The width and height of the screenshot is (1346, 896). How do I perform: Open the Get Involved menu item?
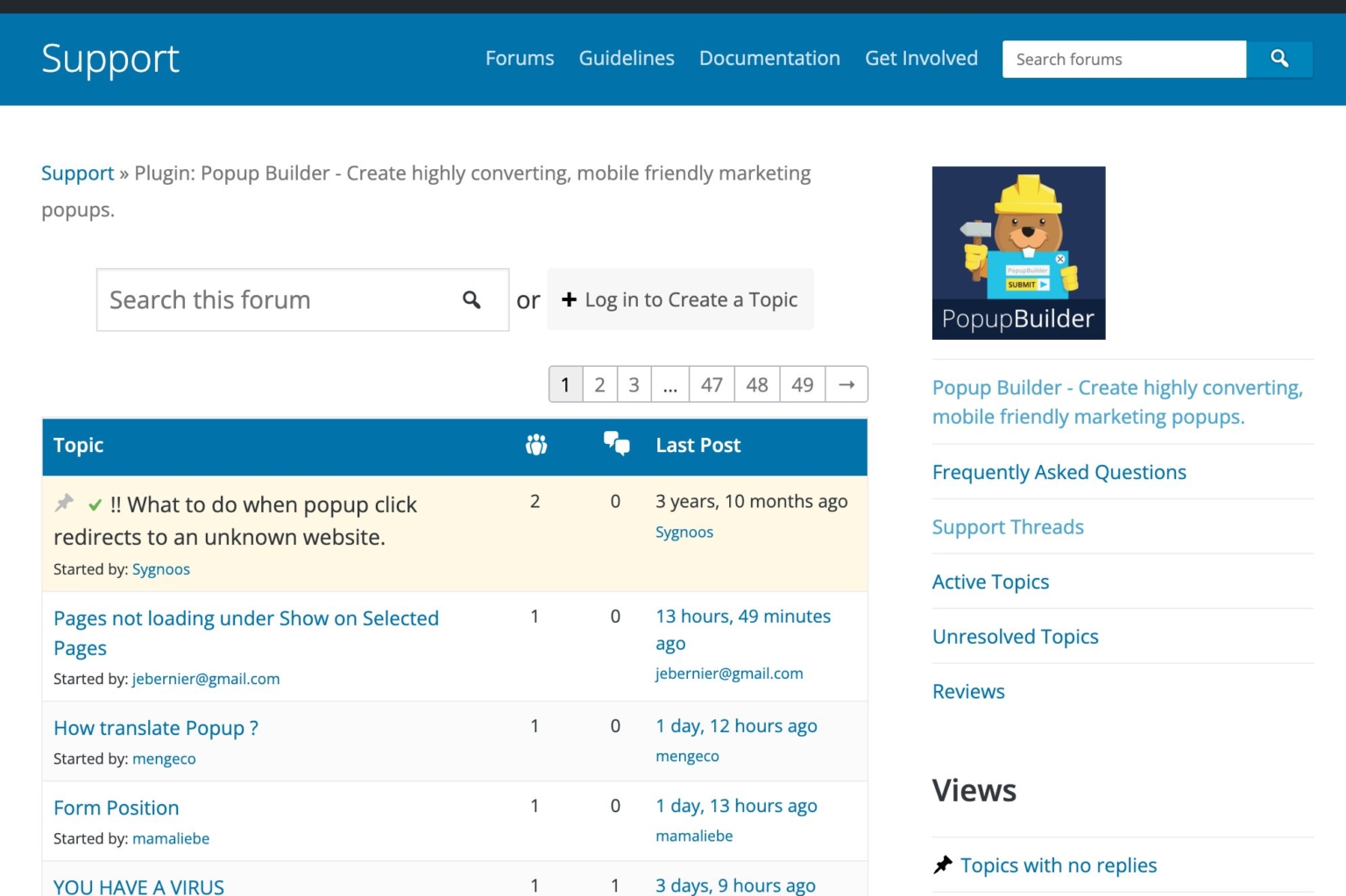point(921,59)
